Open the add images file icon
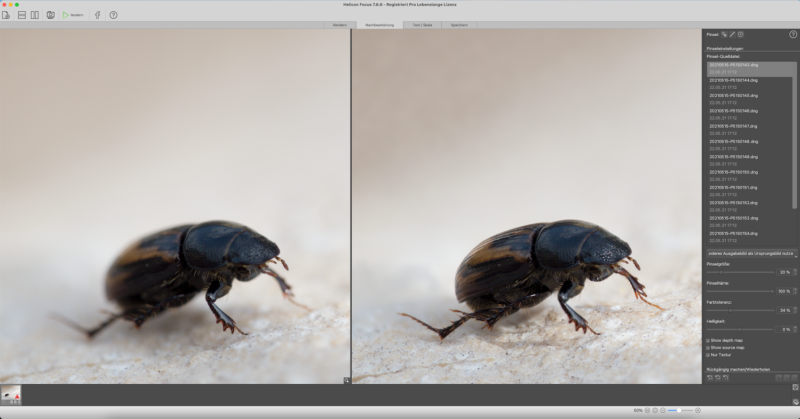Viewport: 800px width, 419px height. (x=6, y=15)
